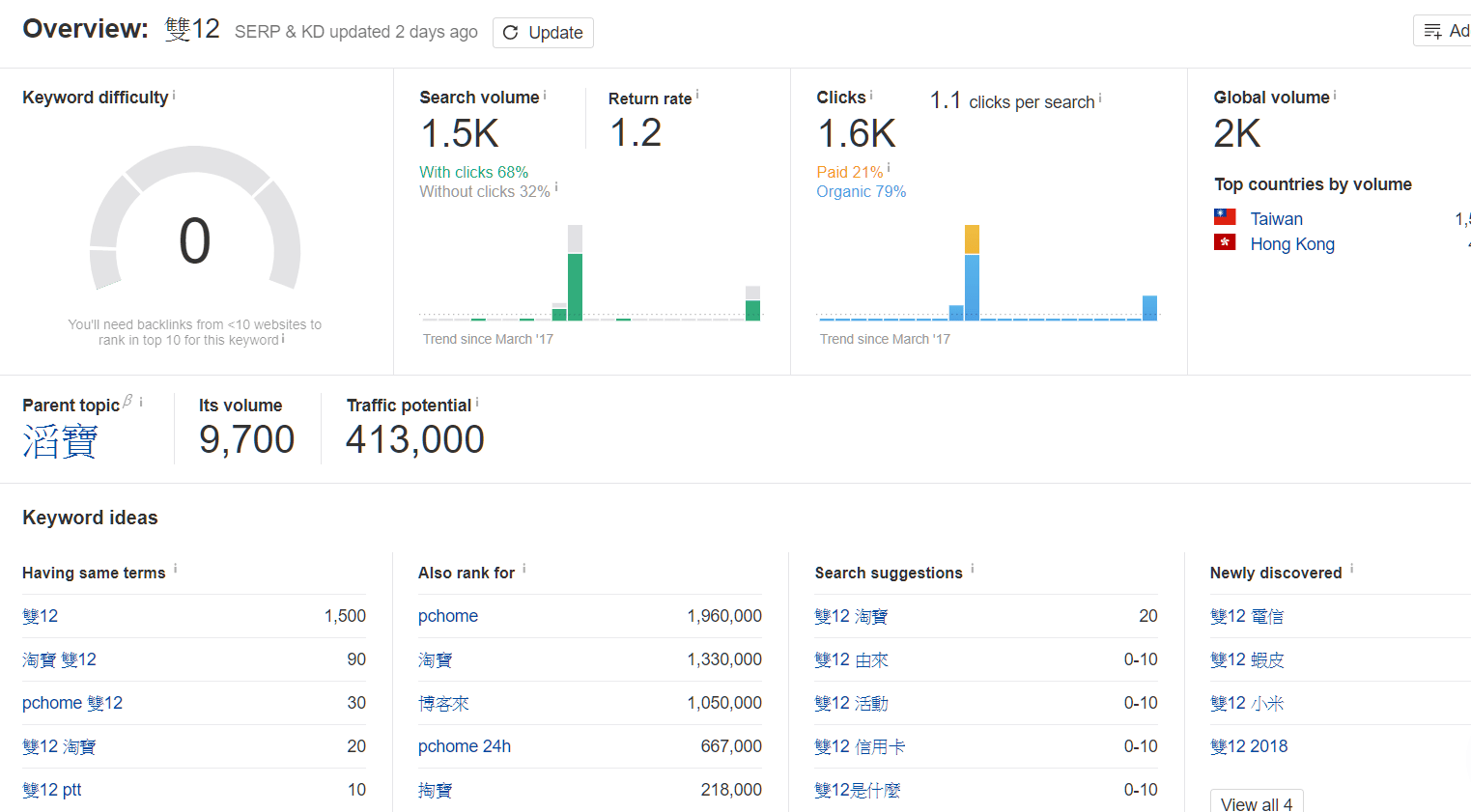Click info icon next to Keyword difficulty
Image resolution: width=1471 pixels, height=812 pixels.
click(174, 96)
